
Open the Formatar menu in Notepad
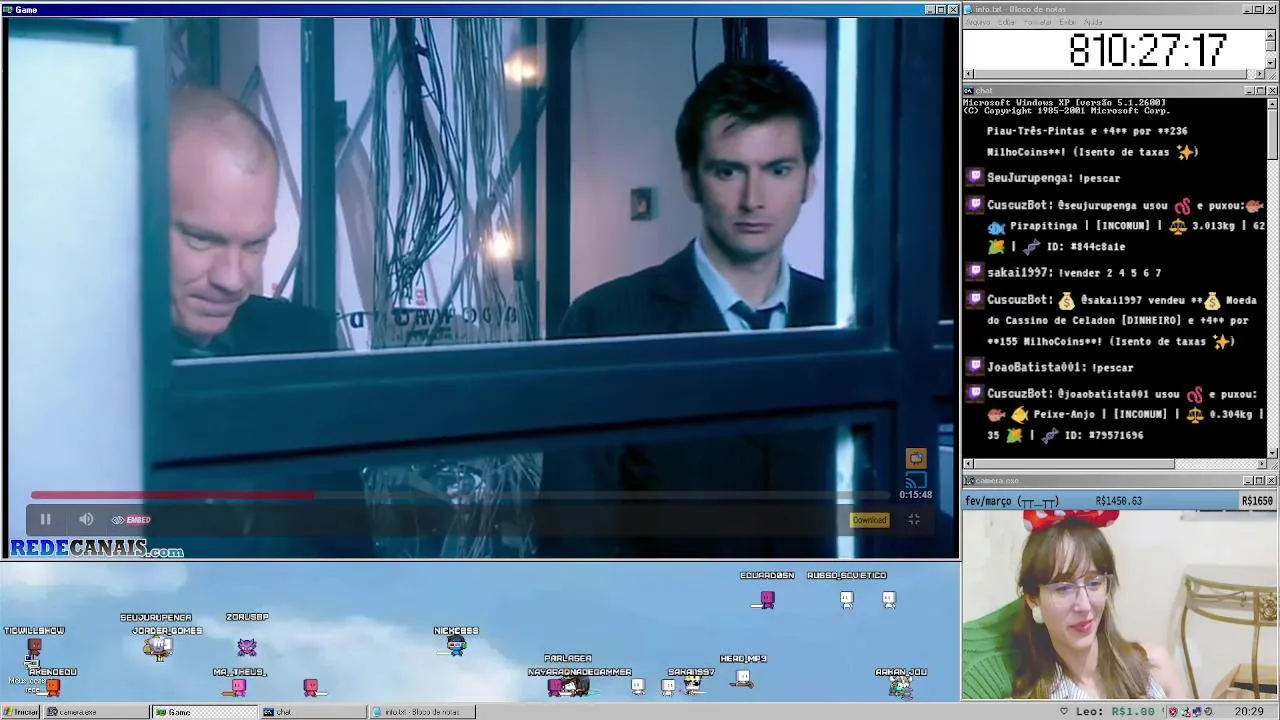tap(1038, 22)
